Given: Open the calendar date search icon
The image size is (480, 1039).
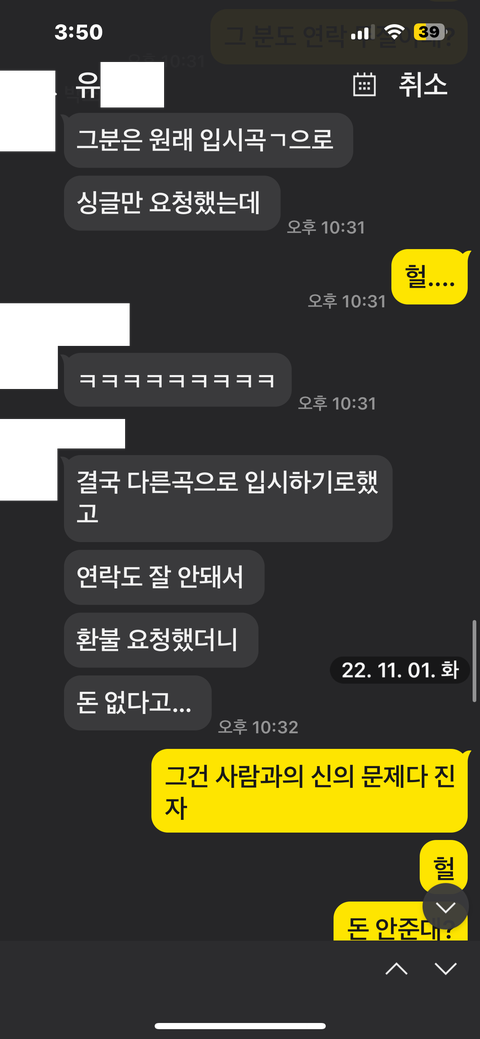Looking at the screenshot, I should point(365,85).
